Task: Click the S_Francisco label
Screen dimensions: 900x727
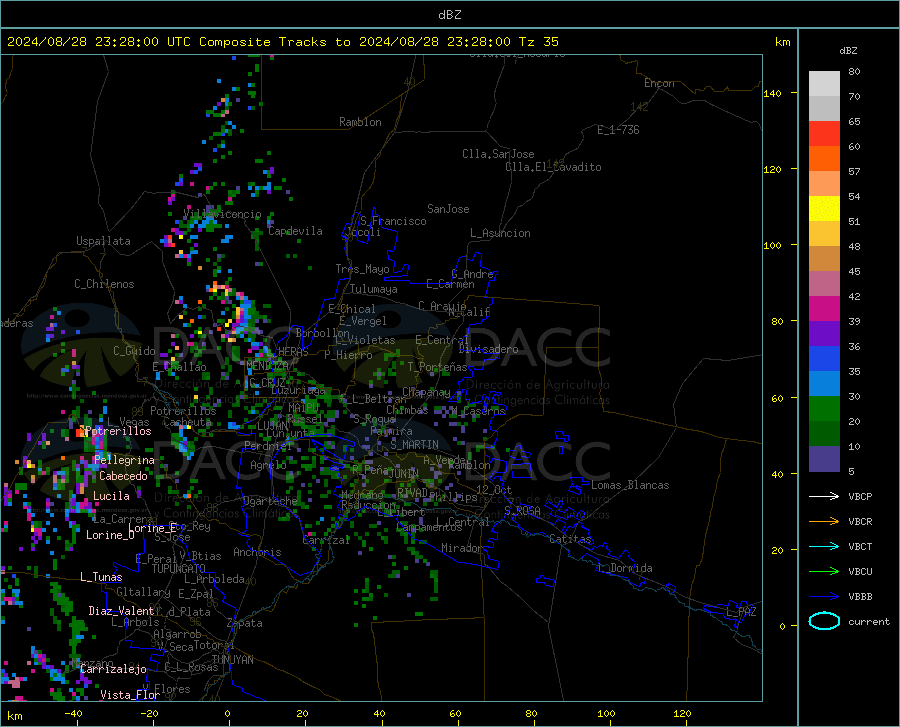Action: click(x=393, y=221)
